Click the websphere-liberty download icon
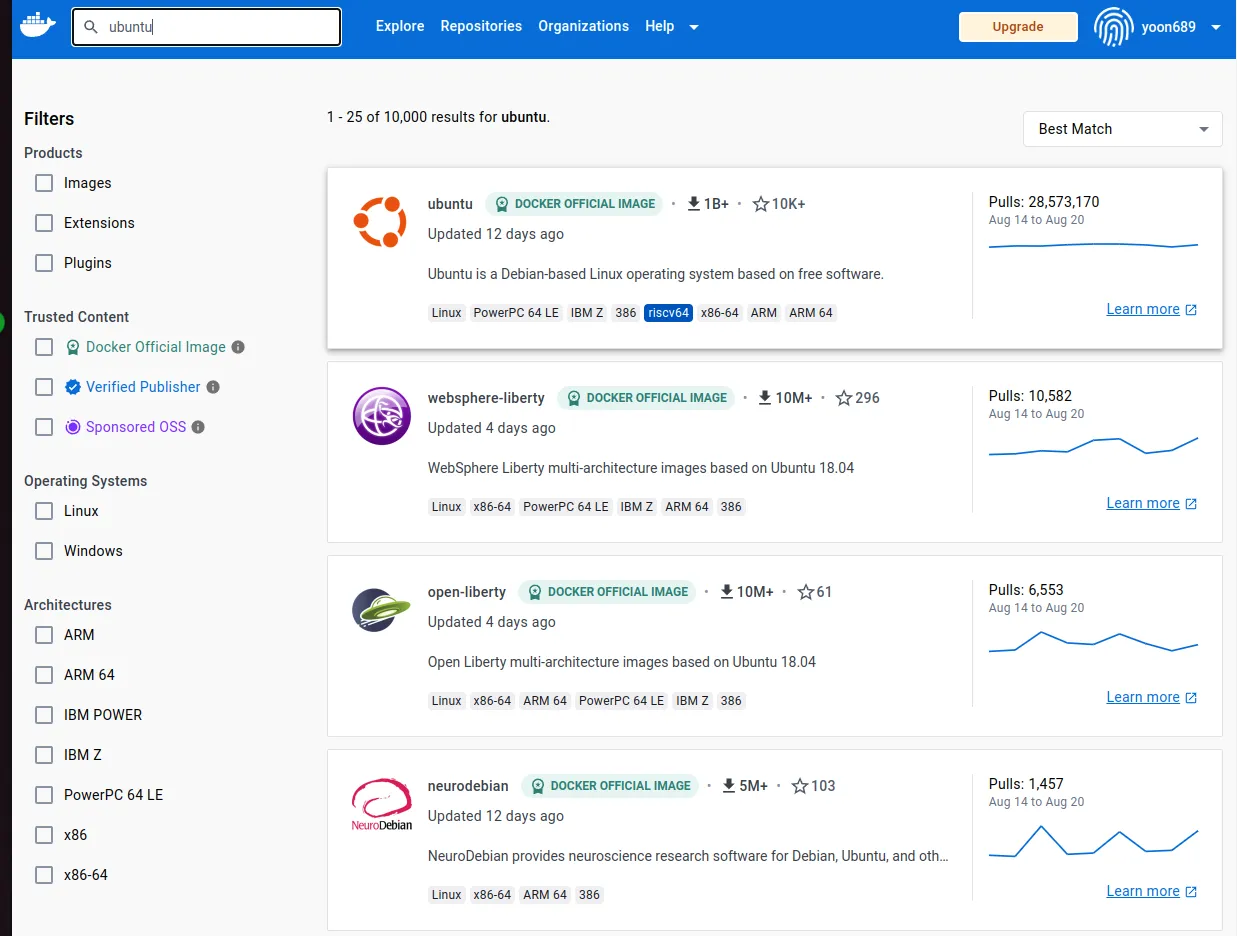The height and width of the screenshot is (936, 1237). pyautogui.click(x=765, y=398)
